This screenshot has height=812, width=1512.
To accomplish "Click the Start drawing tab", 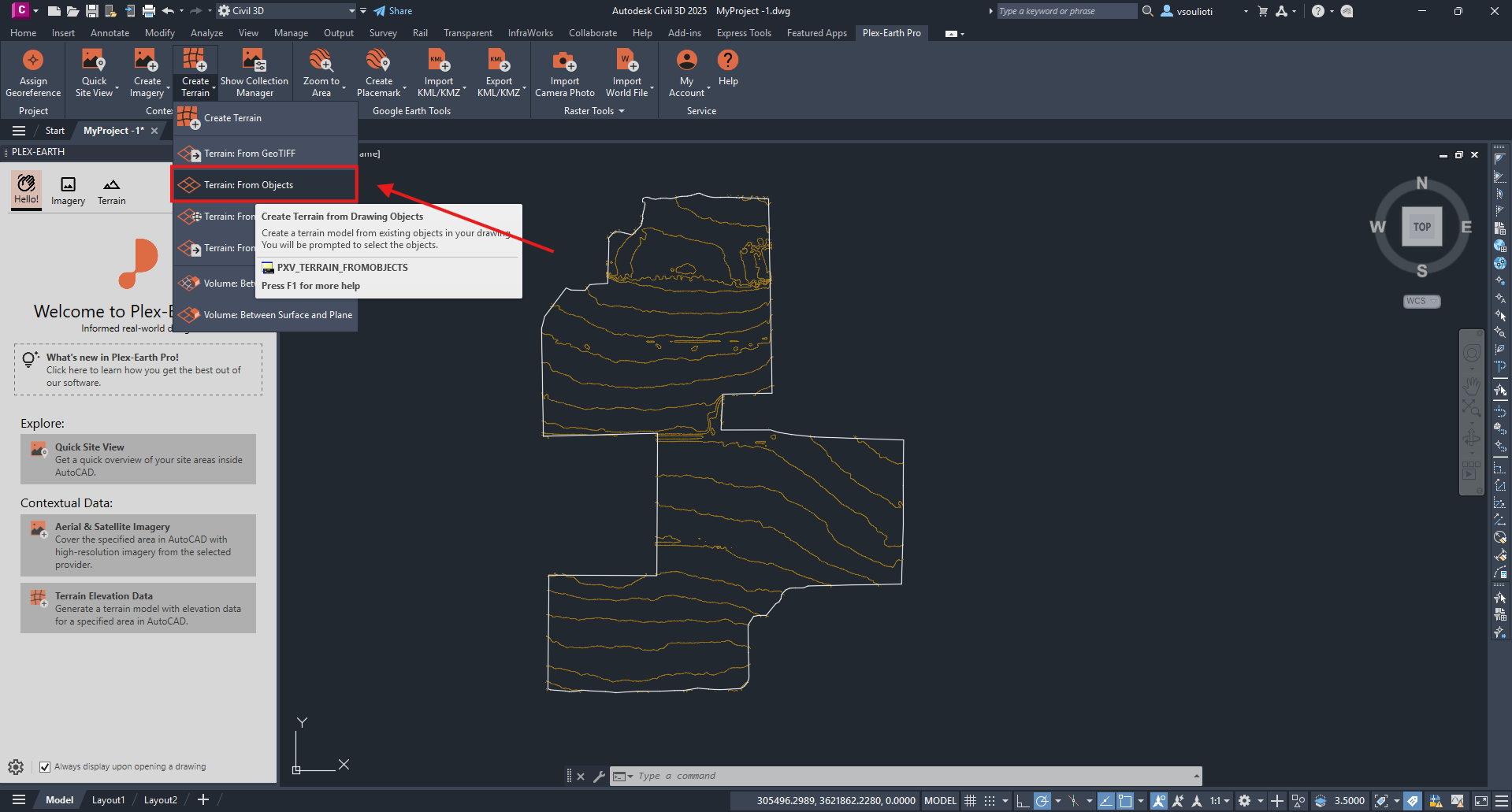I will tap(54, 131).
